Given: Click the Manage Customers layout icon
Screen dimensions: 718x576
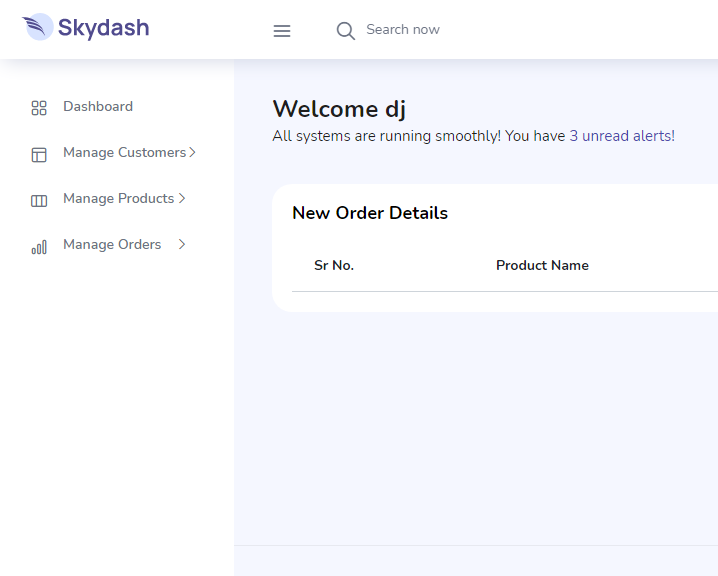Looking at the screenshot, I should point(39,155).
